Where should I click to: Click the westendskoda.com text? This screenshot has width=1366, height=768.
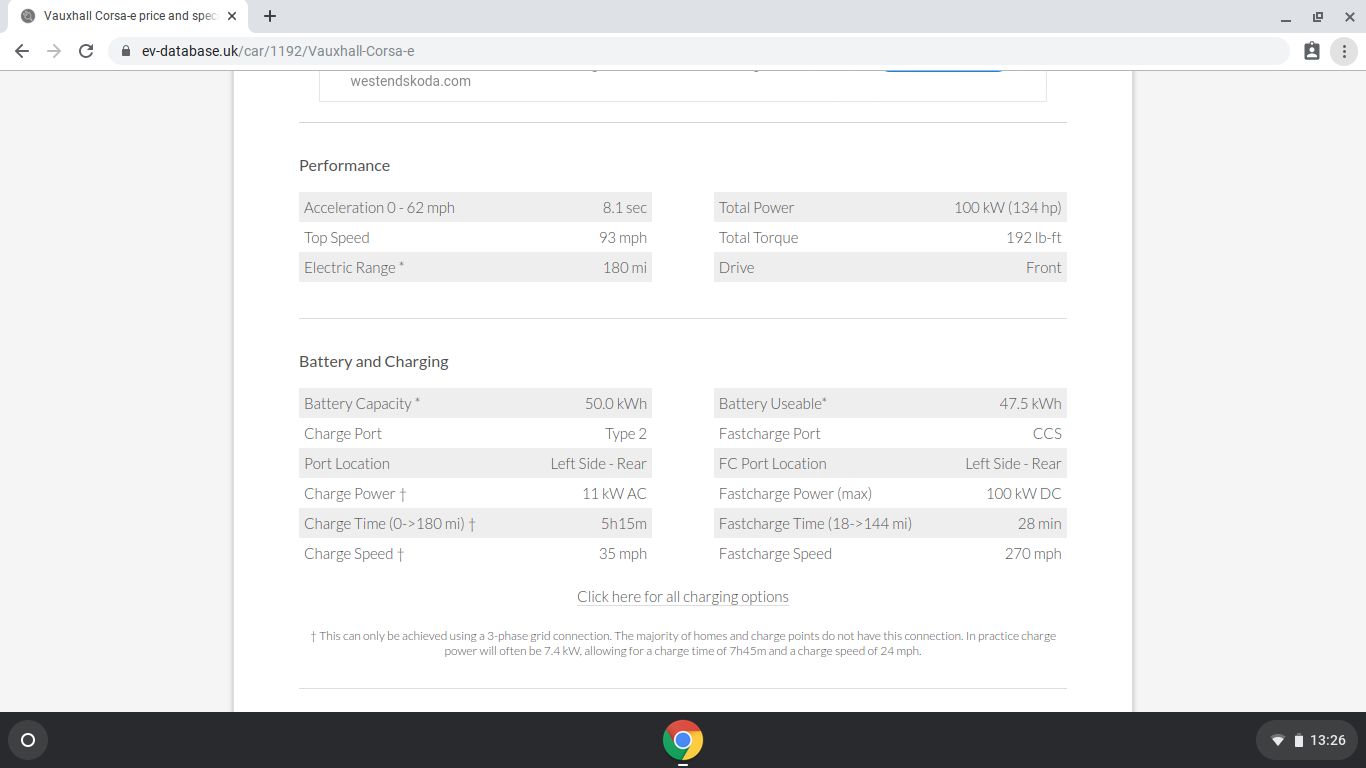410,81
